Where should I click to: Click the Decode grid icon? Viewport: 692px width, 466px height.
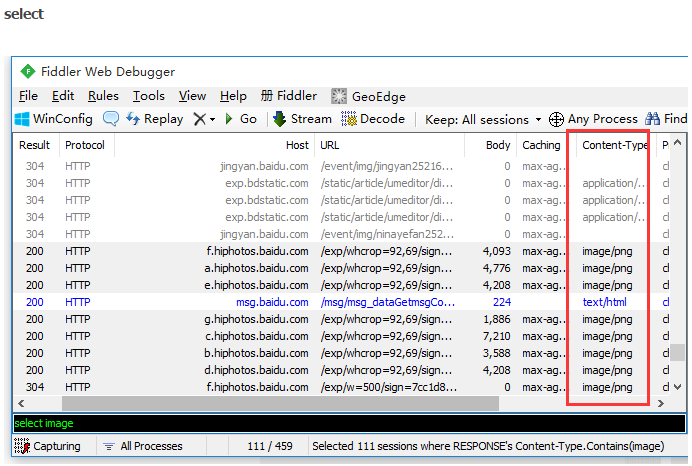coord(349,119)
